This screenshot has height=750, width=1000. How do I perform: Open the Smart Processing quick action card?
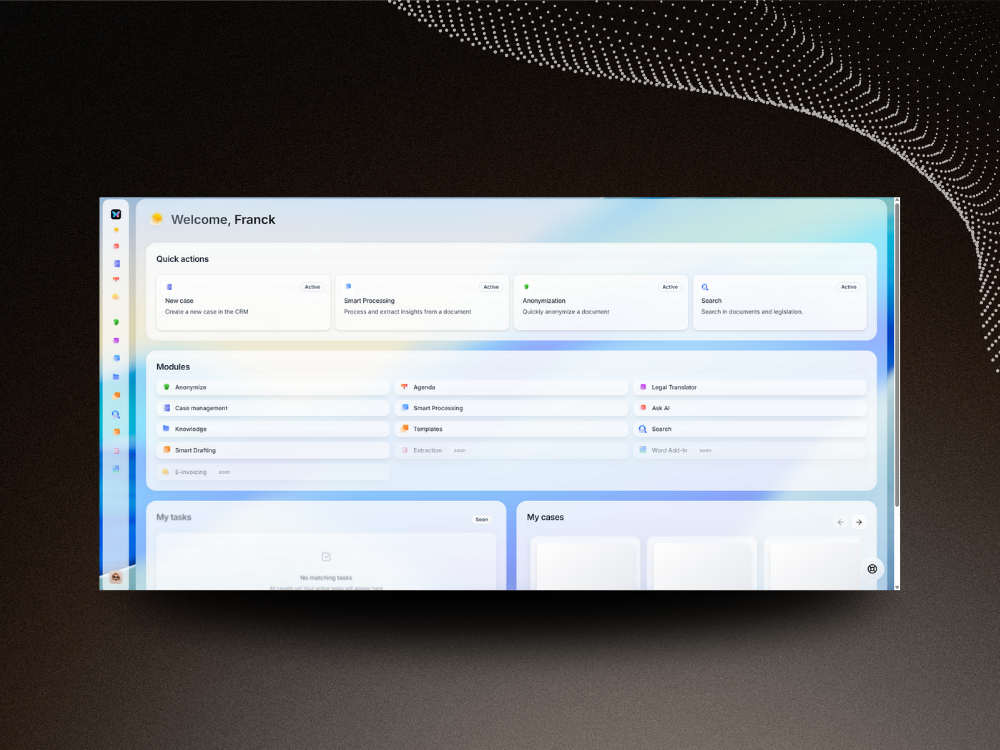pos(421,302)
